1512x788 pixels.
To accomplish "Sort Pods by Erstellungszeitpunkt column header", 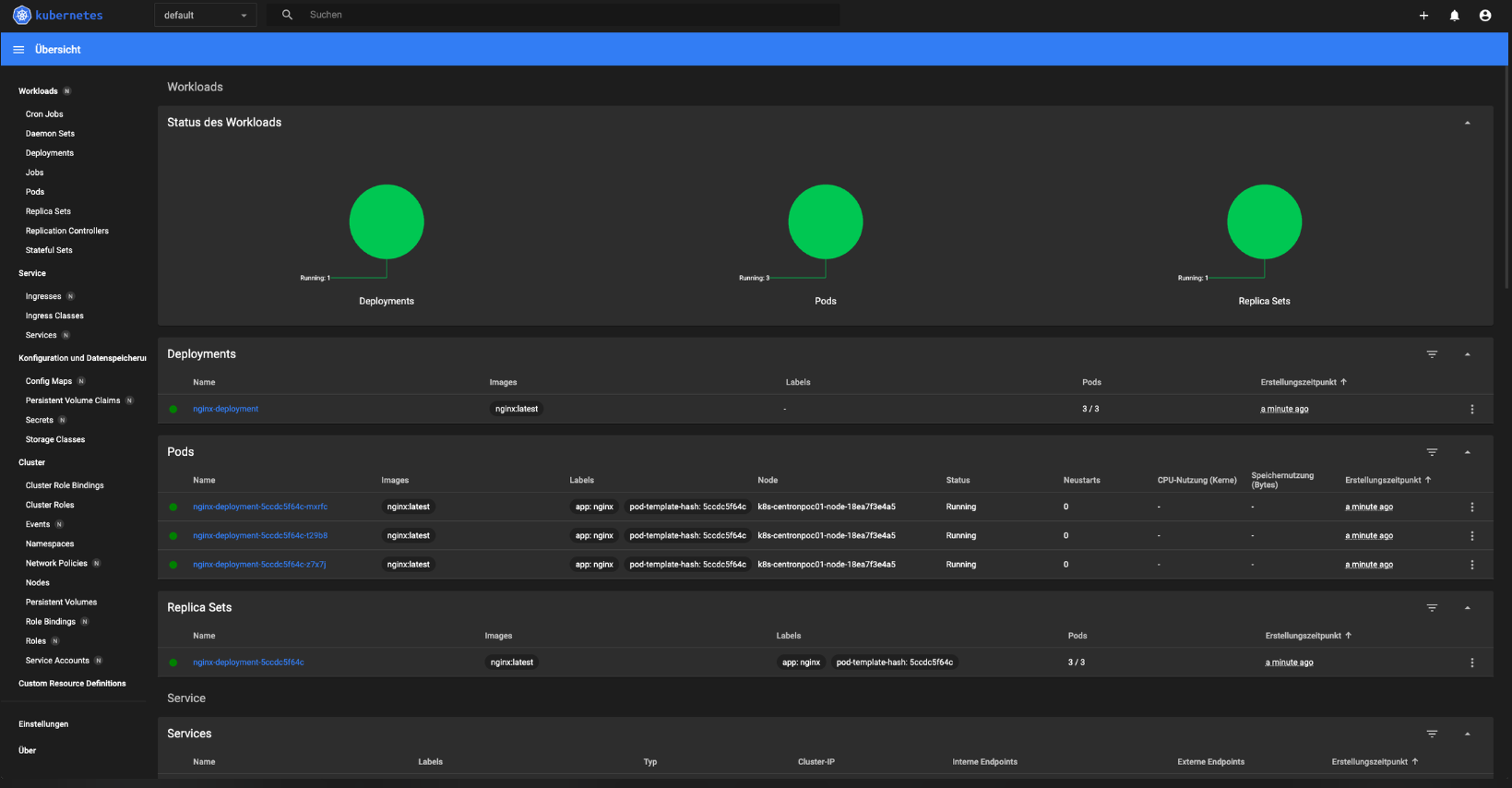I will pyautogui.click(x=1382, y=480).
